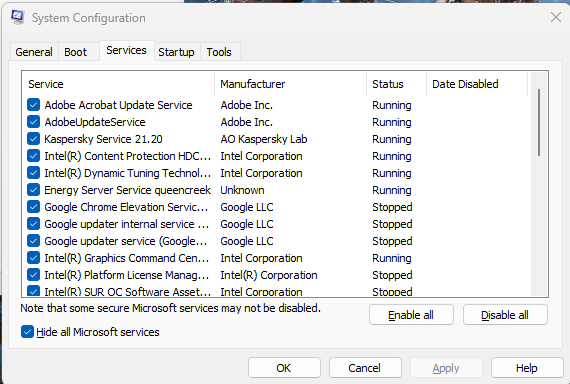Close the System Configuration window
The height and width of the screenshot is (384, 570).
point(556,17)
